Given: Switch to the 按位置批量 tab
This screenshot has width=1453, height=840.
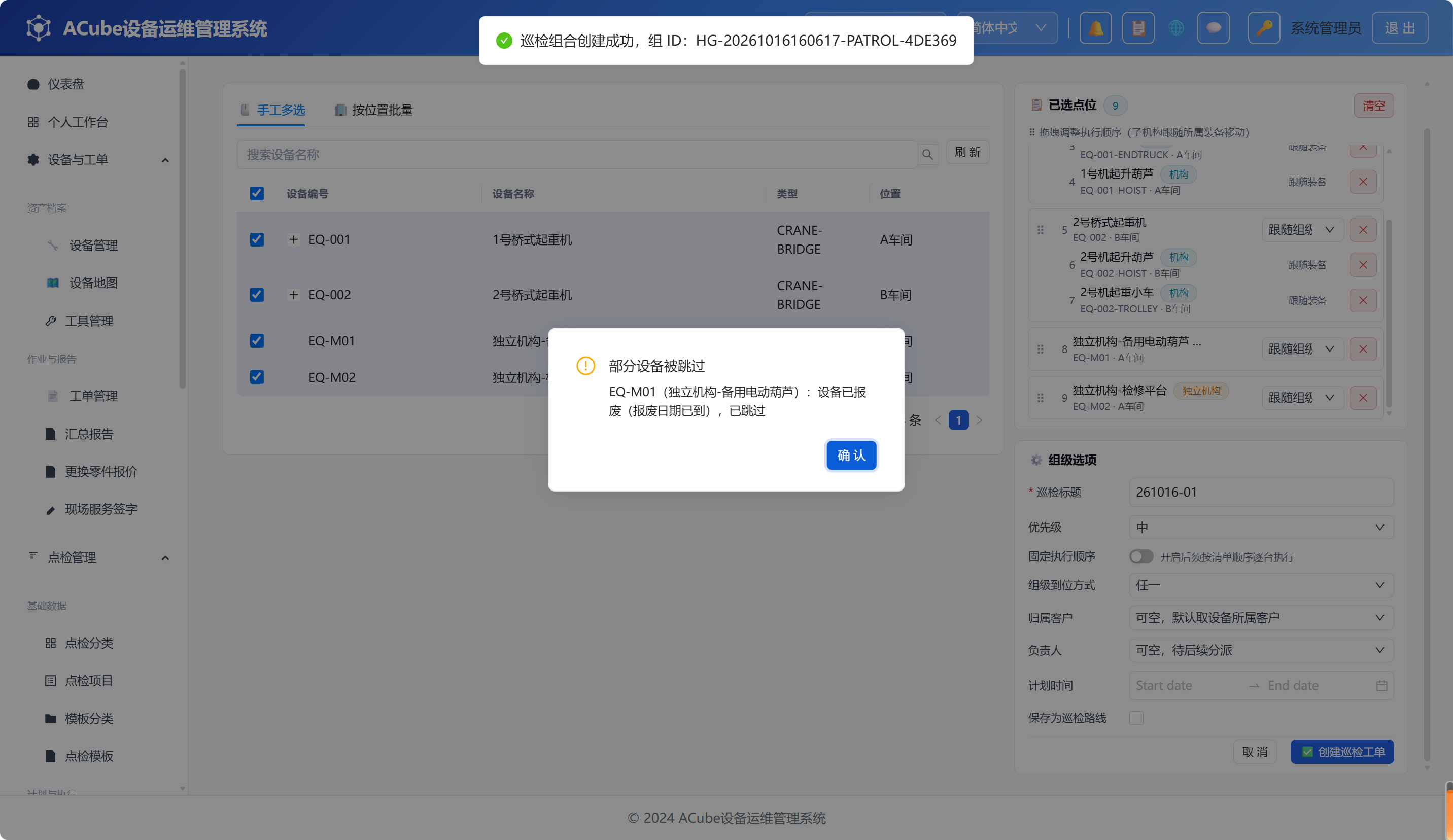Looking at the screenshot, I should click(373, 110).
